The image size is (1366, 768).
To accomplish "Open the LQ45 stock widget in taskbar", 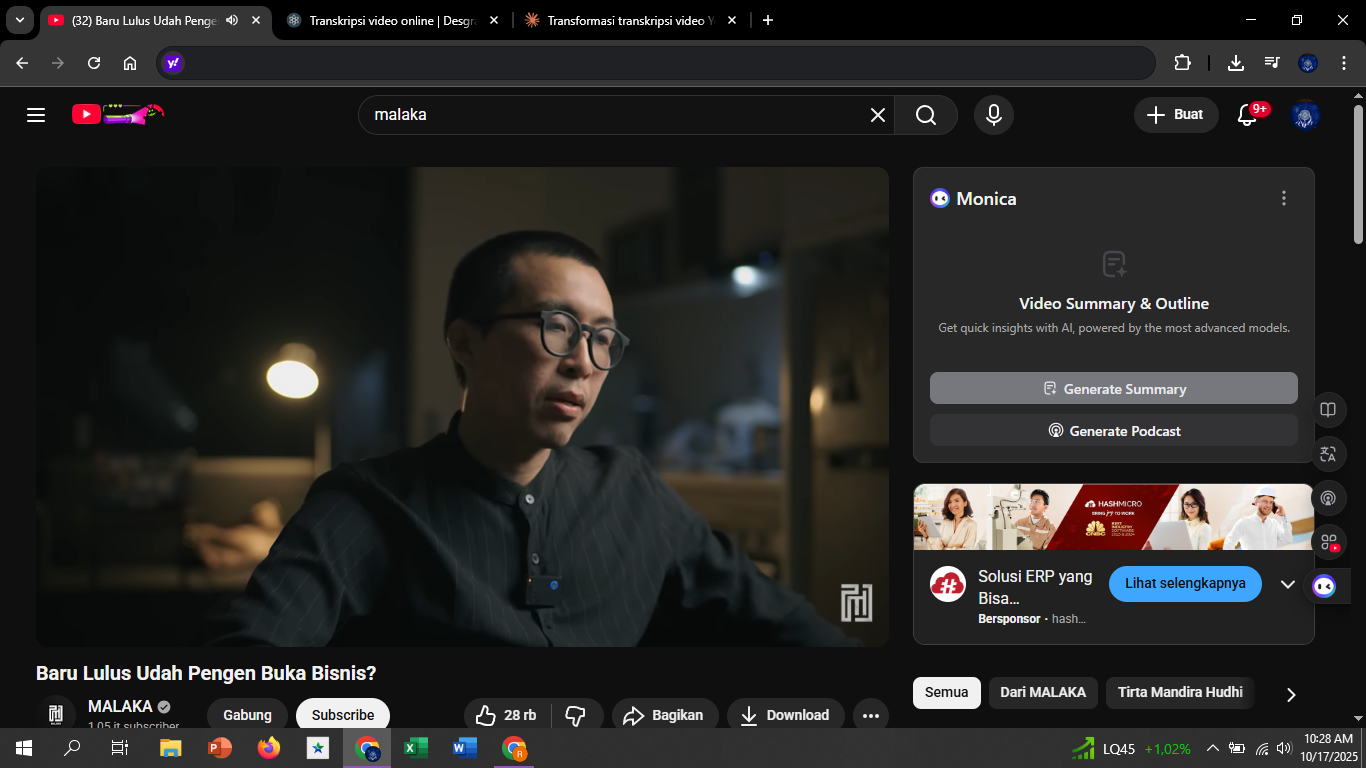I will pos(1130,748).
